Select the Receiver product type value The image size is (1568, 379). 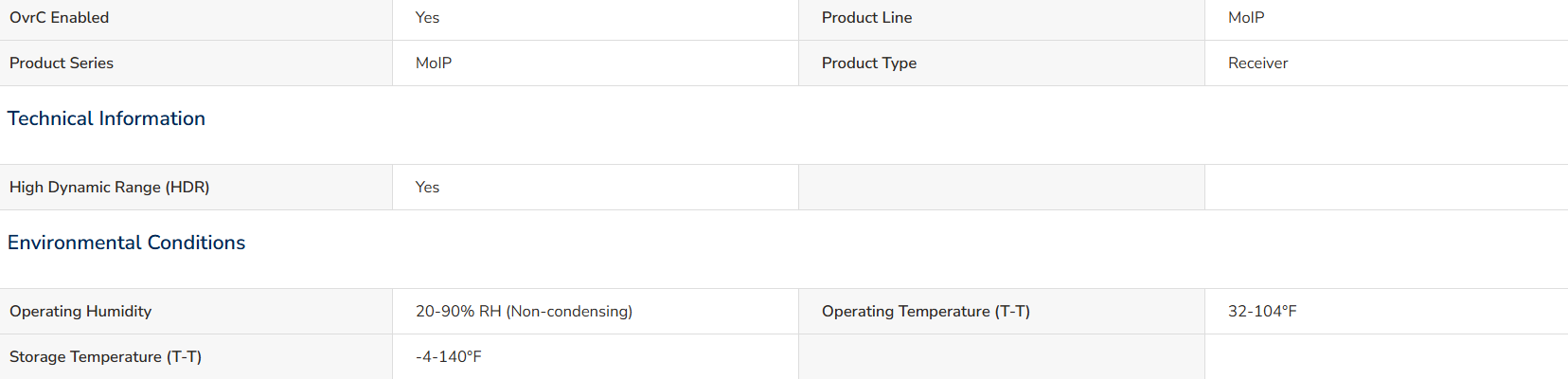coord(1257,63)
